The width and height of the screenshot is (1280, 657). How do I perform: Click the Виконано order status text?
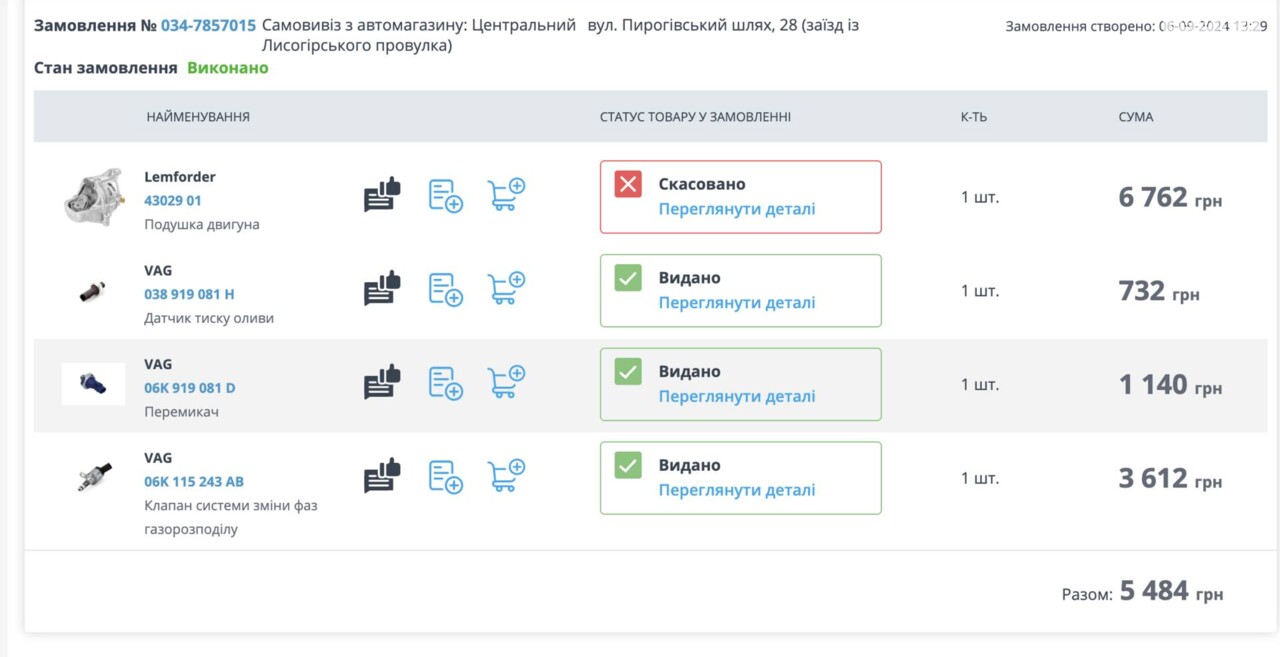click(x=228, y=68)
